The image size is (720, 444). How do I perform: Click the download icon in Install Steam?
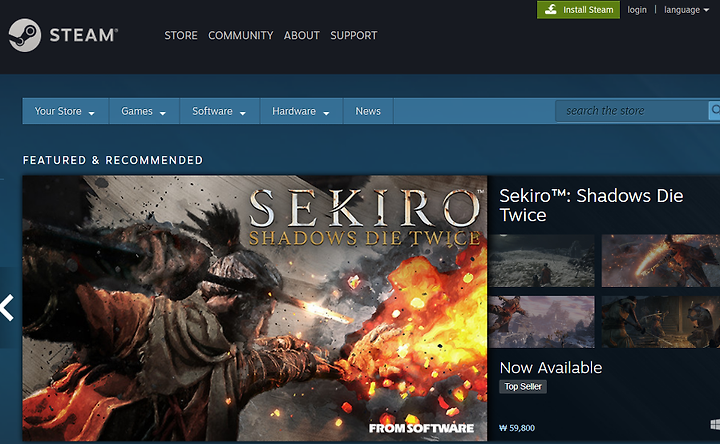click(x=551, y=9)
